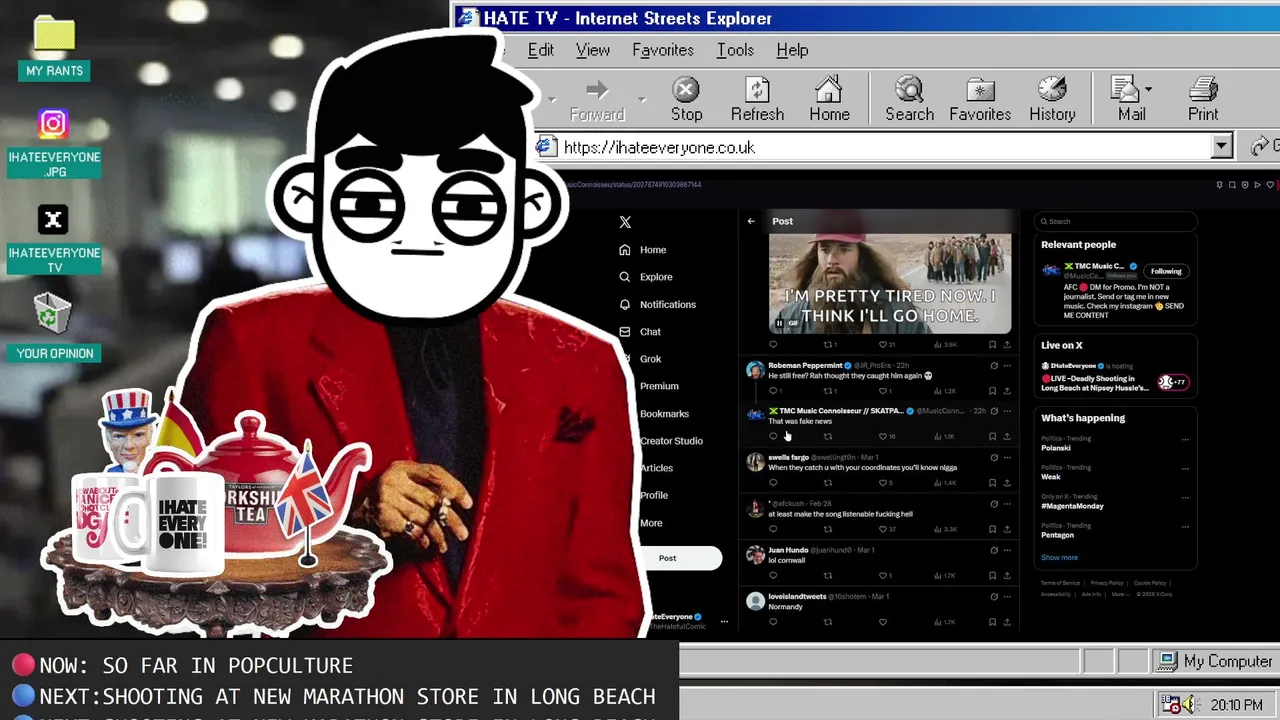1280x720 pixels.
Task: Open the Search toolbar icon
Action: point(909,91)
